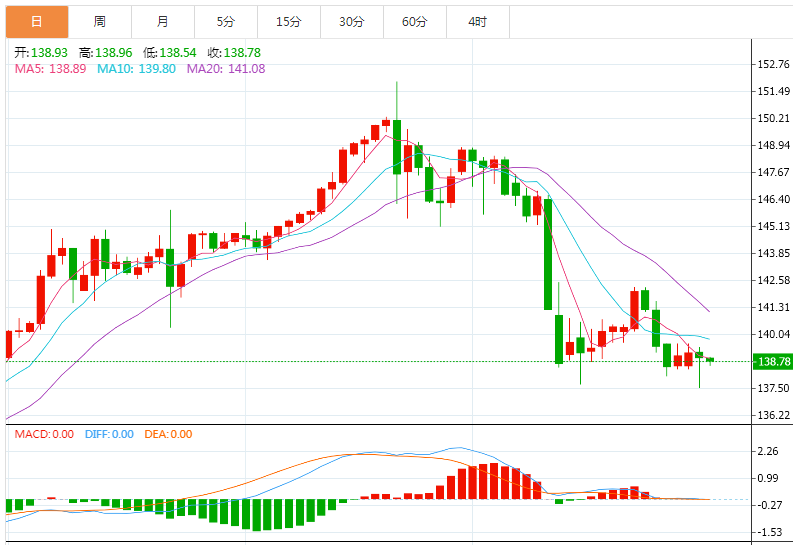
Task: Click the 136.22 price axis label
Action: pyautogui.click(x=773, y=415)
